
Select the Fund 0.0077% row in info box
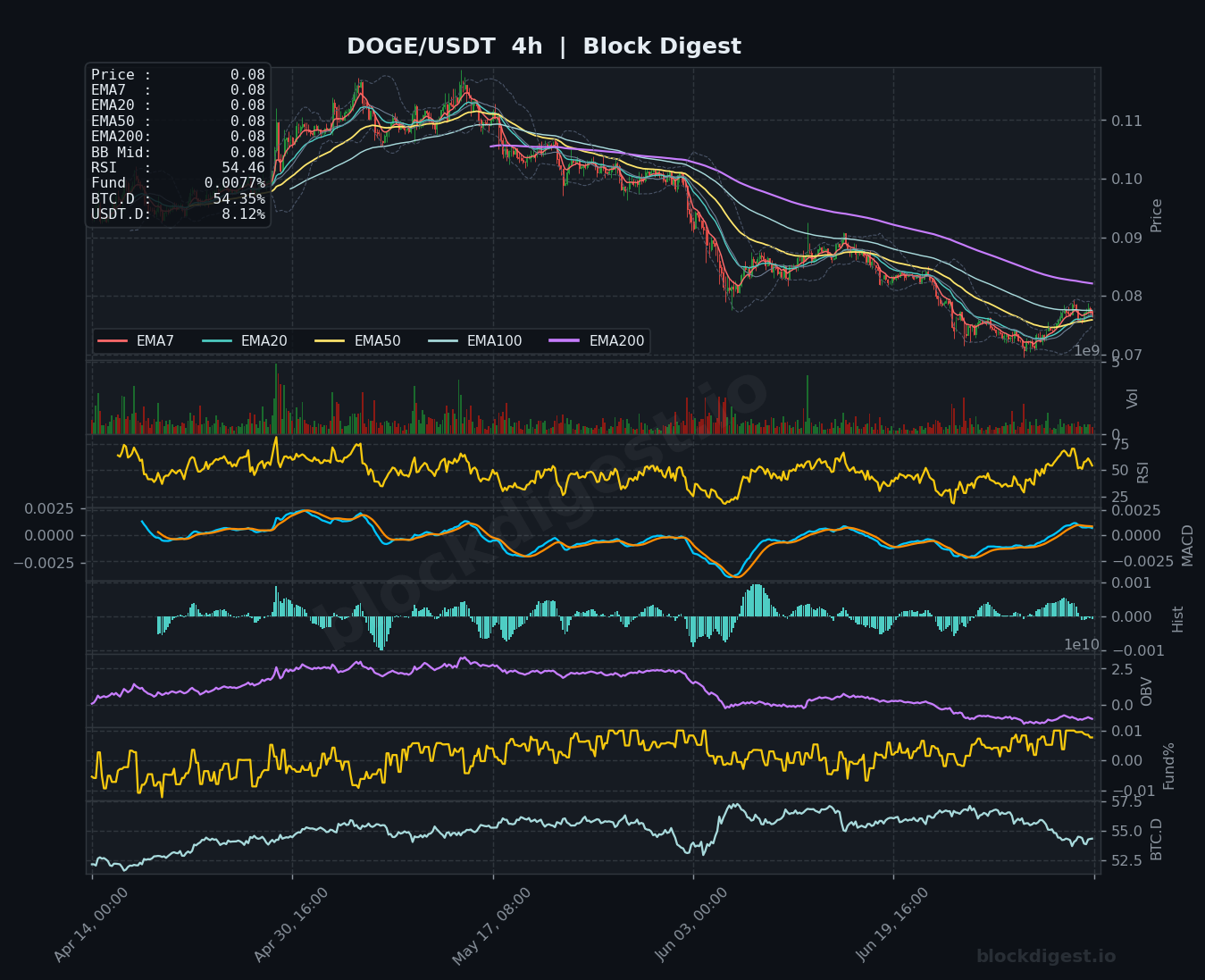pyautogui.click(x=178, y=183)
